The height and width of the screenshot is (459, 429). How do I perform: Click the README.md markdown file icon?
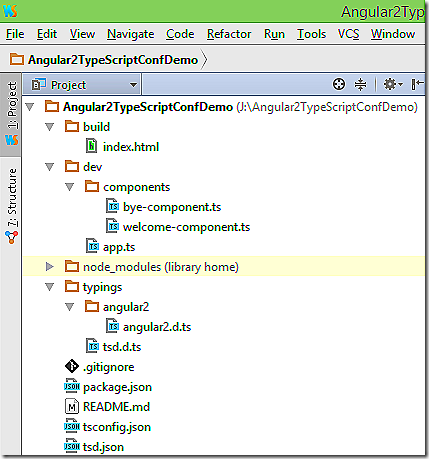coord(72,406)
